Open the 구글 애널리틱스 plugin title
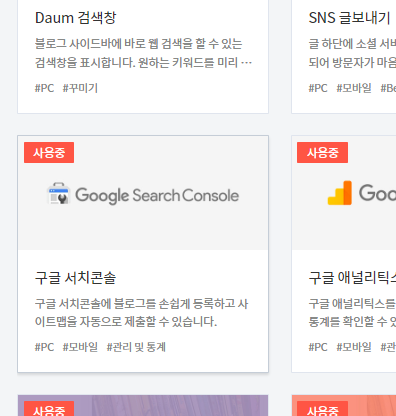 (352, 278)
